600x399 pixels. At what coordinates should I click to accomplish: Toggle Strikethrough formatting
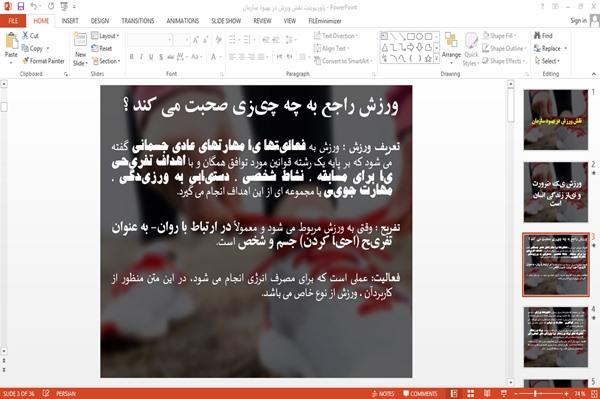click(x=171, y=57)
